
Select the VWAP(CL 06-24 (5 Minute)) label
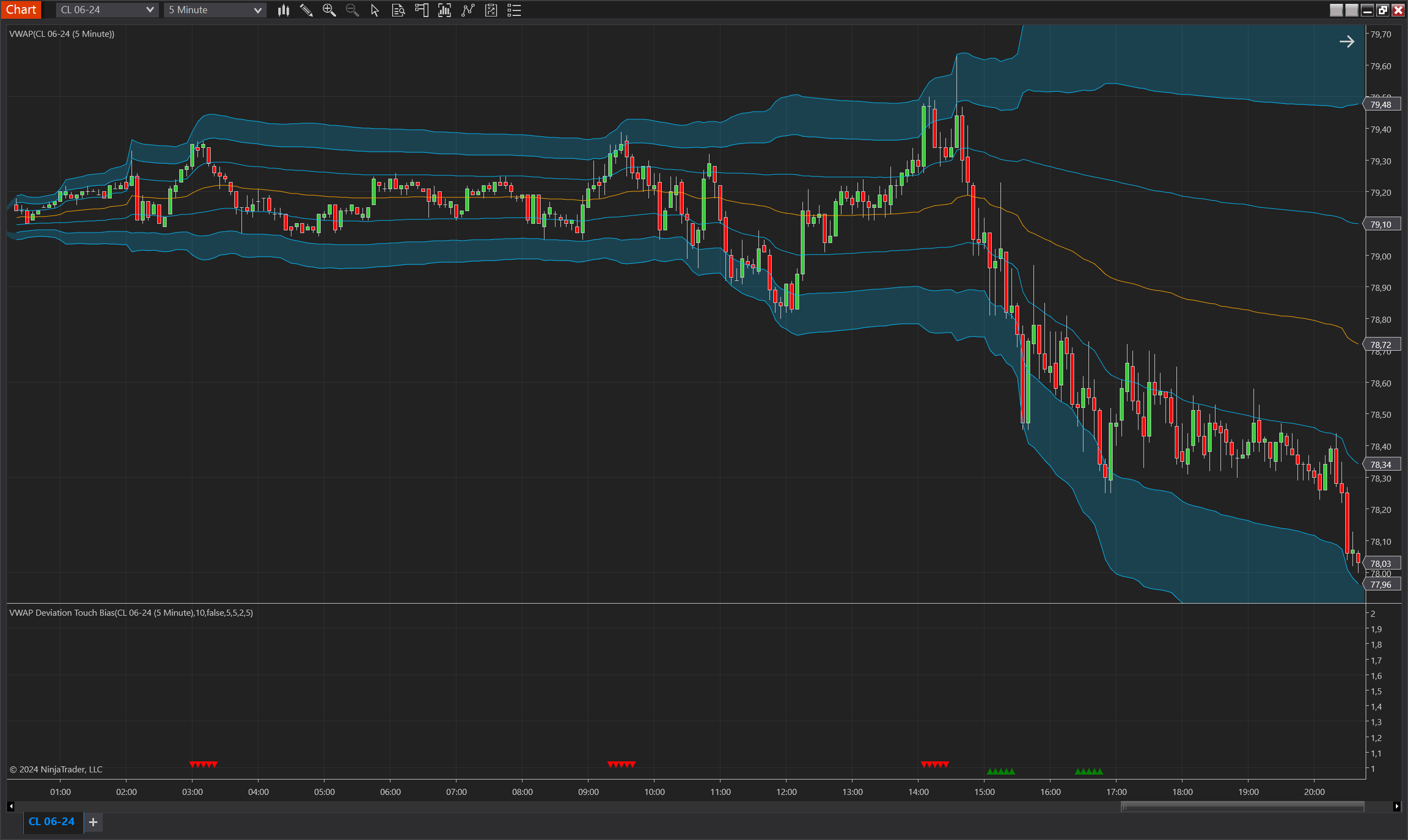click(62, 34)
